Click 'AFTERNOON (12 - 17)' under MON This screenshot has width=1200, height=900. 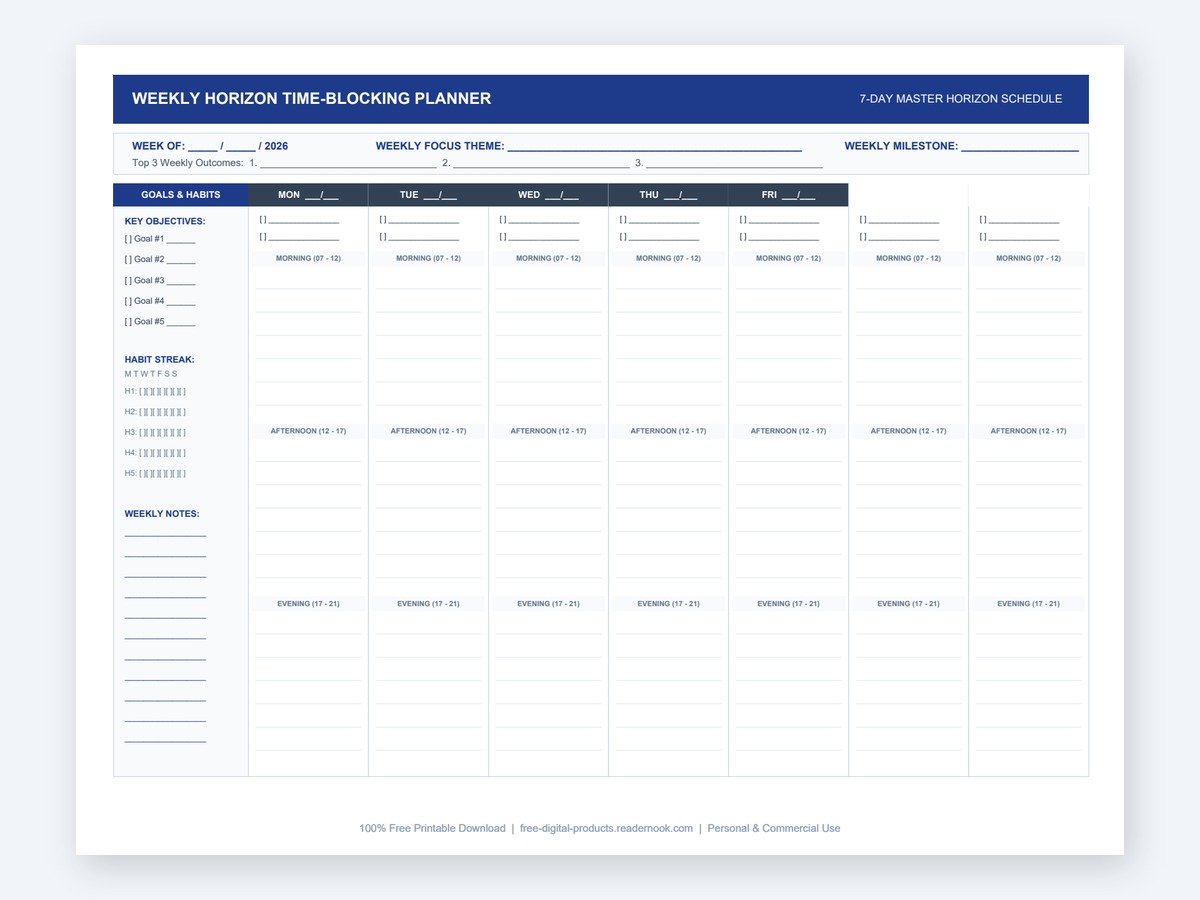[x=308, y=431]
